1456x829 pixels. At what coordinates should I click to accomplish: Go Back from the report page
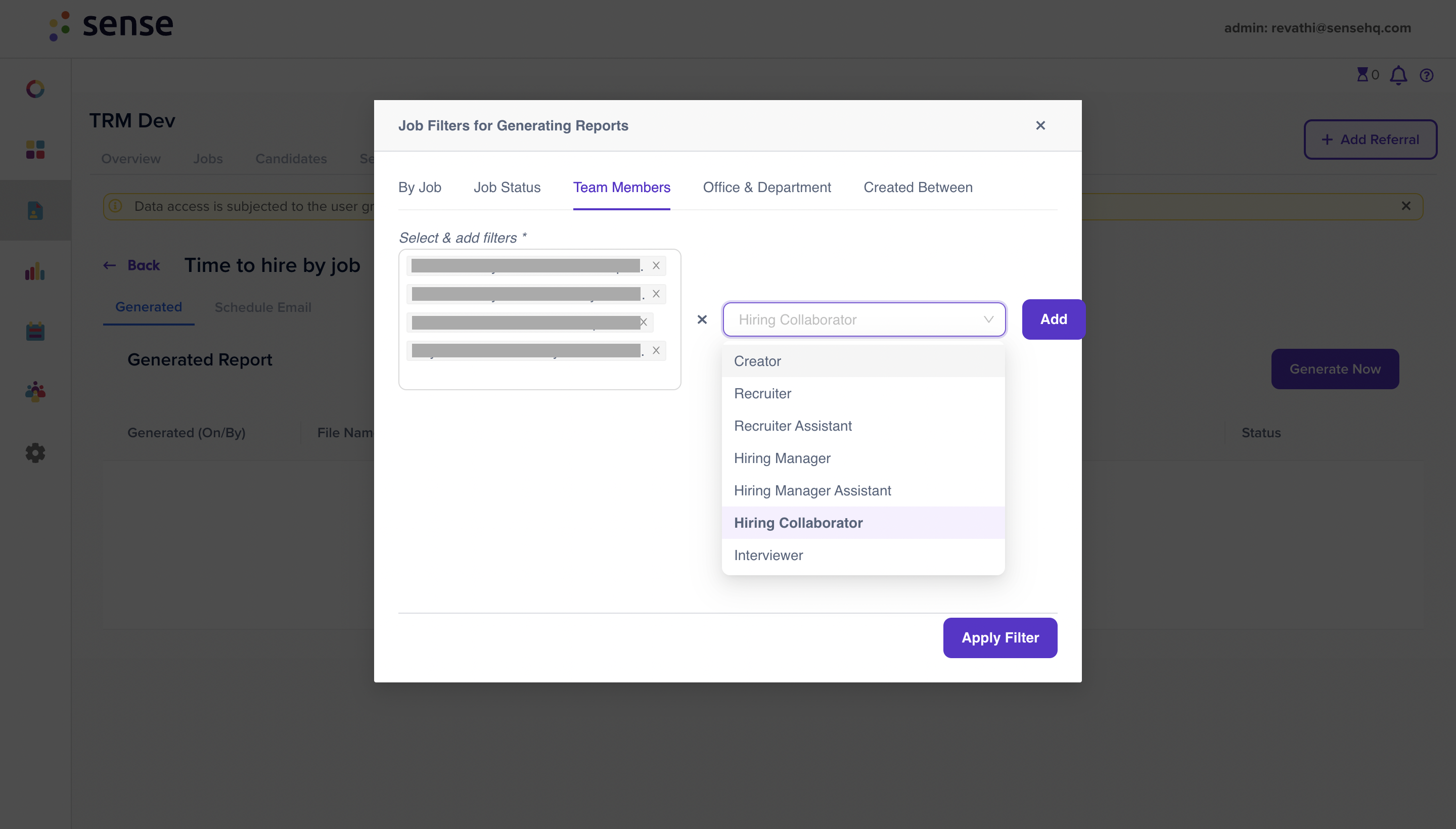click(131, 265)
